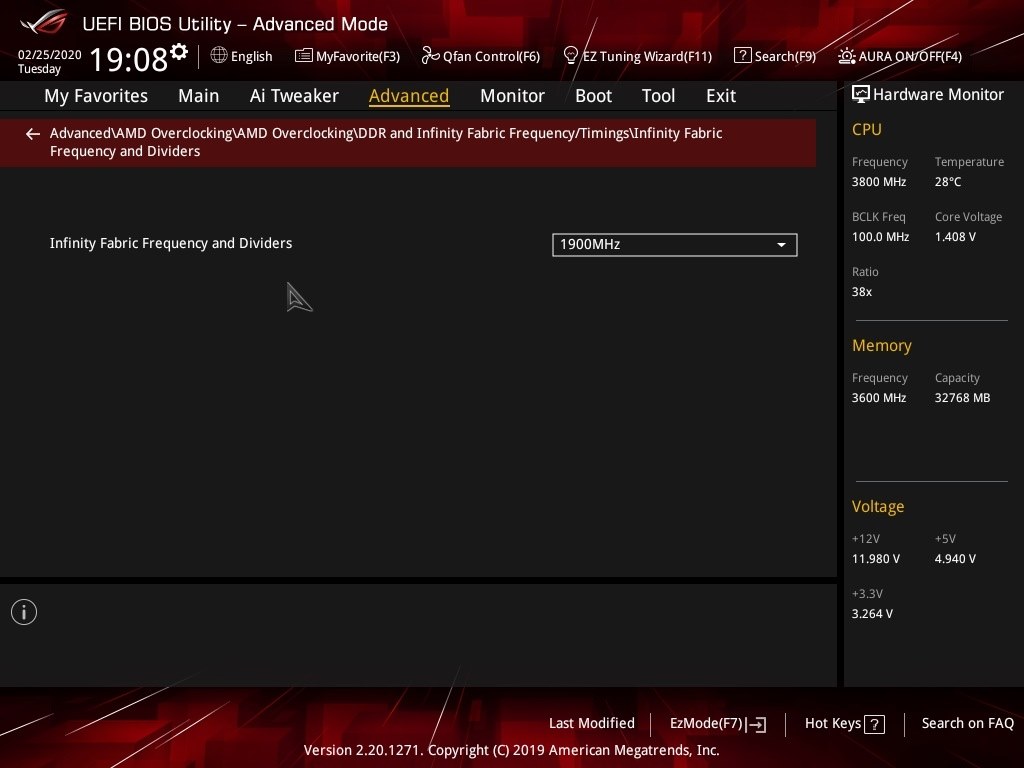Click the date 02/25/2020
Screen dimensions: 1024x768
coord(50,55)
